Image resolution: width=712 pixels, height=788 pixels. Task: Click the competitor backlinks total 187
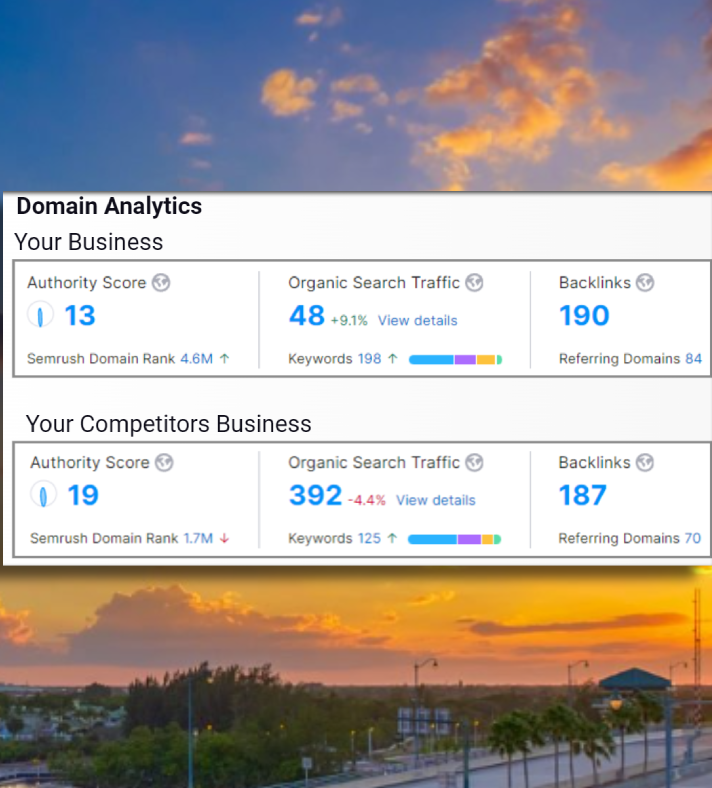(583, 495)
